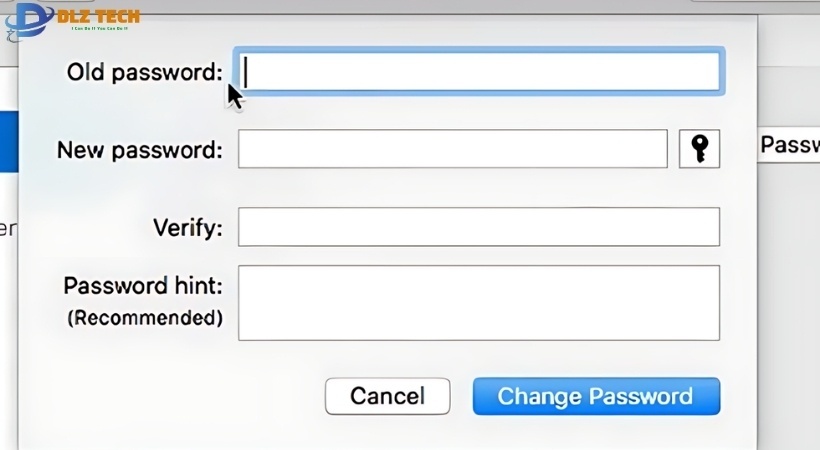Click the 'Old password:' label
This screenshot has width=820, height=450.
[x=144, y=72]
